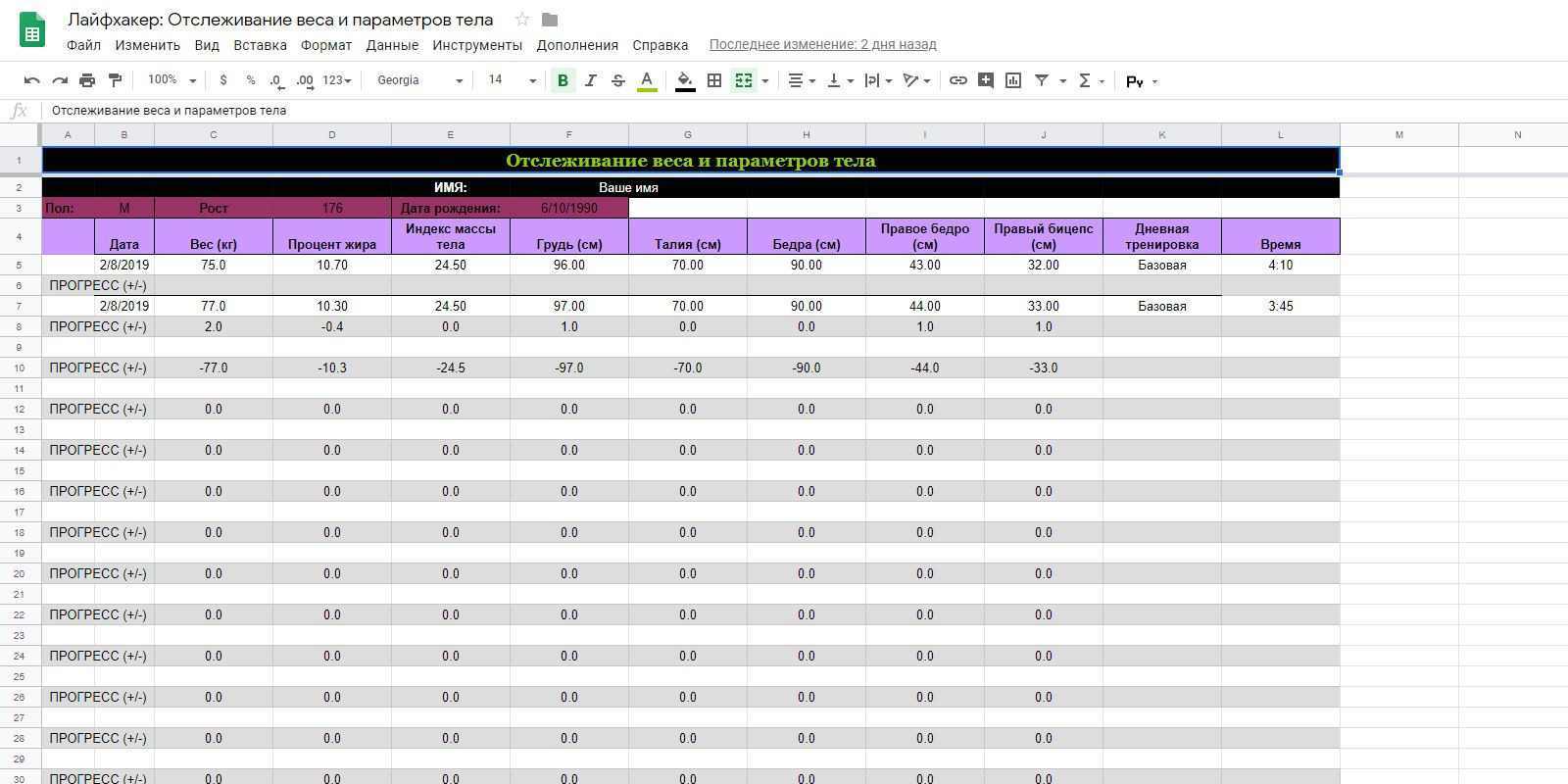Click the print icon
This screenshot has height=784, width=1568.
87,80
